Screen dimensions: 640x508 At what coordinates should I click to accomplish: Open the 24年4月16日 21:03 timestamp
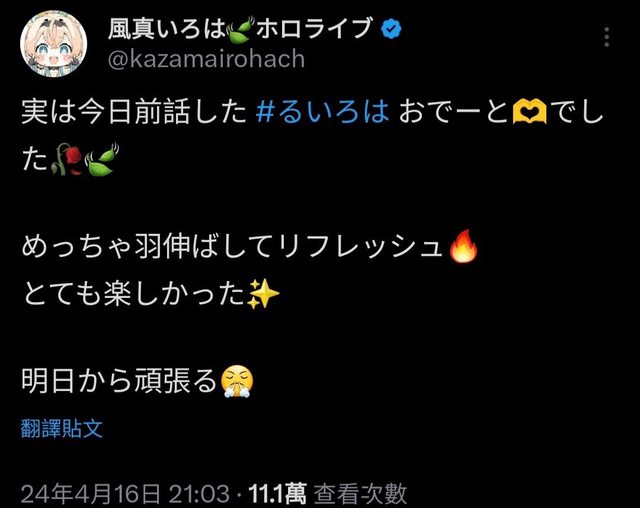(x=125, y=493)
